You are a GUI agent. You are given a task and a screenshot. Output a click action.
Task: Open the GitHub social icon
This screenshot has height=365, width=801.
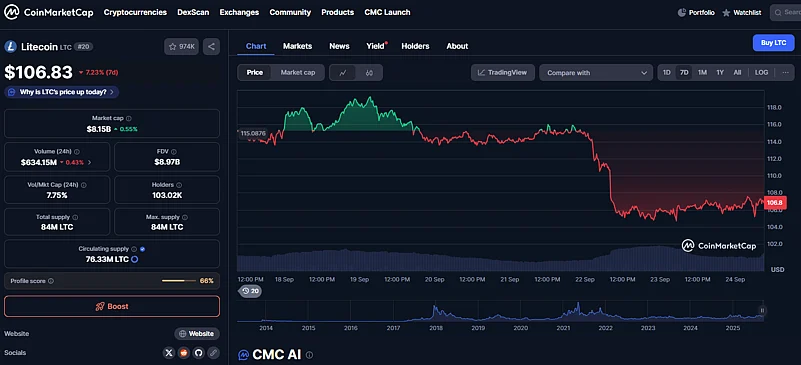(x=199, y=352)
